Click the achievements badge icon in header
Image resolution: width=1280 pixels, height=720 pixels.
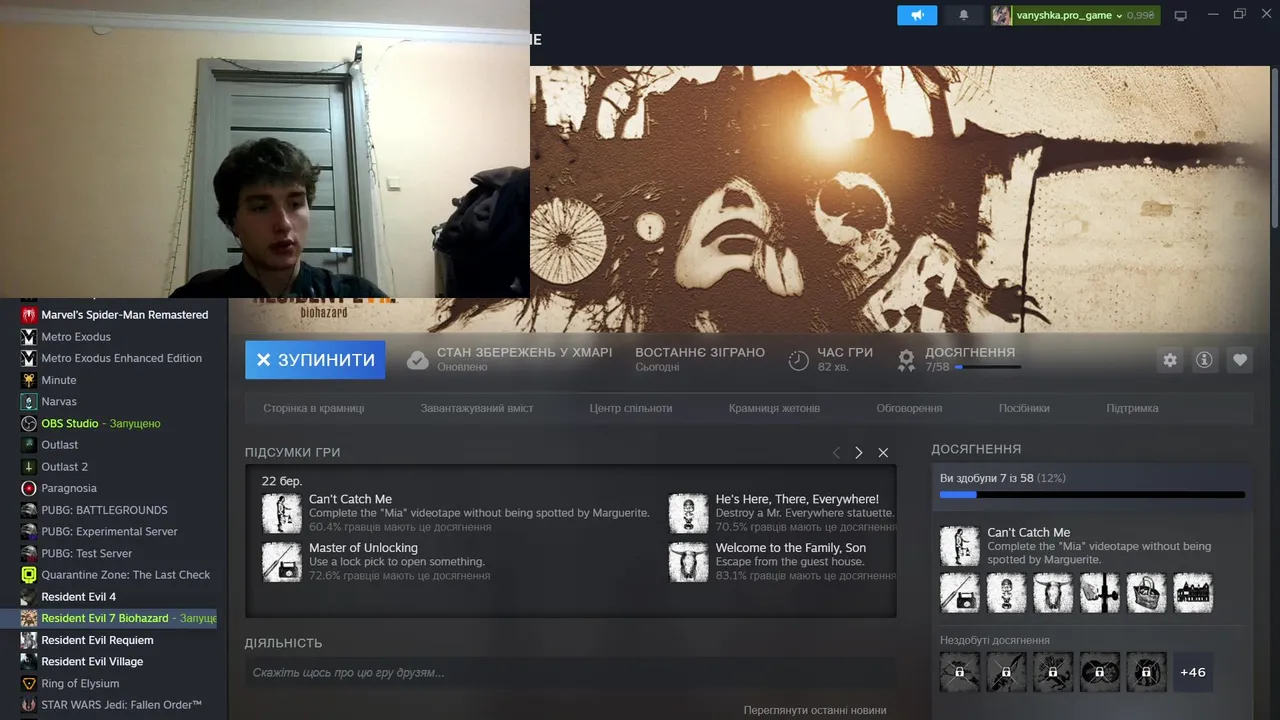[906, 360]
